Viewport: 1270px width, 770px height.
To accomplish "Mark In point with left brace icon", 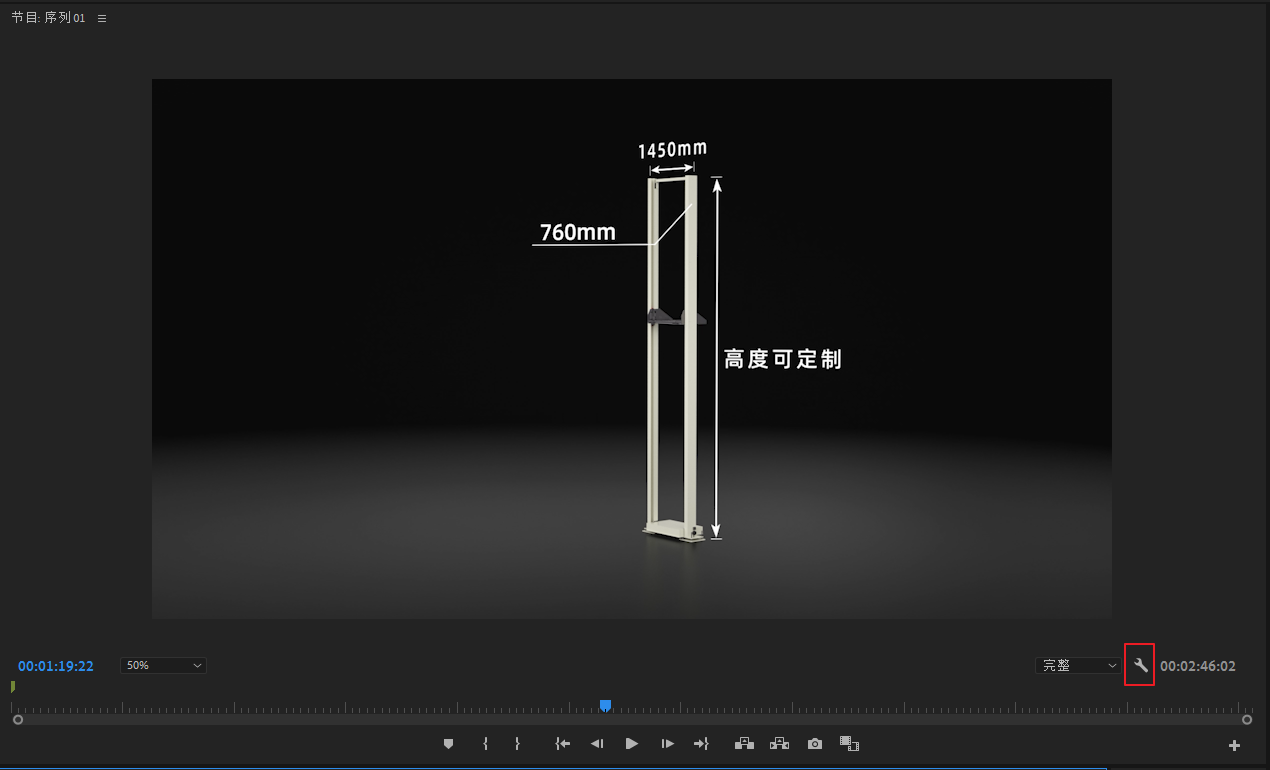I will [x=485, y=744].
